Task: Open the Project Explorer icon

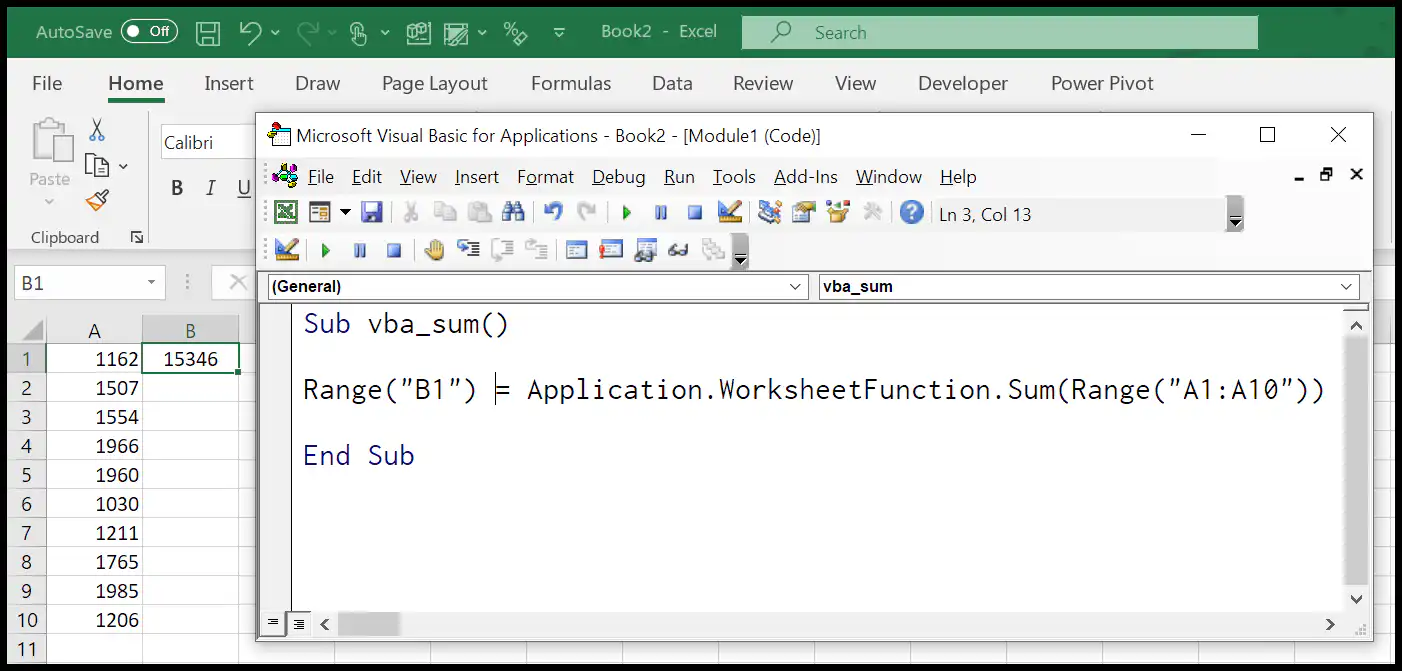Action: pyautogui.click(x=769, y=212)
